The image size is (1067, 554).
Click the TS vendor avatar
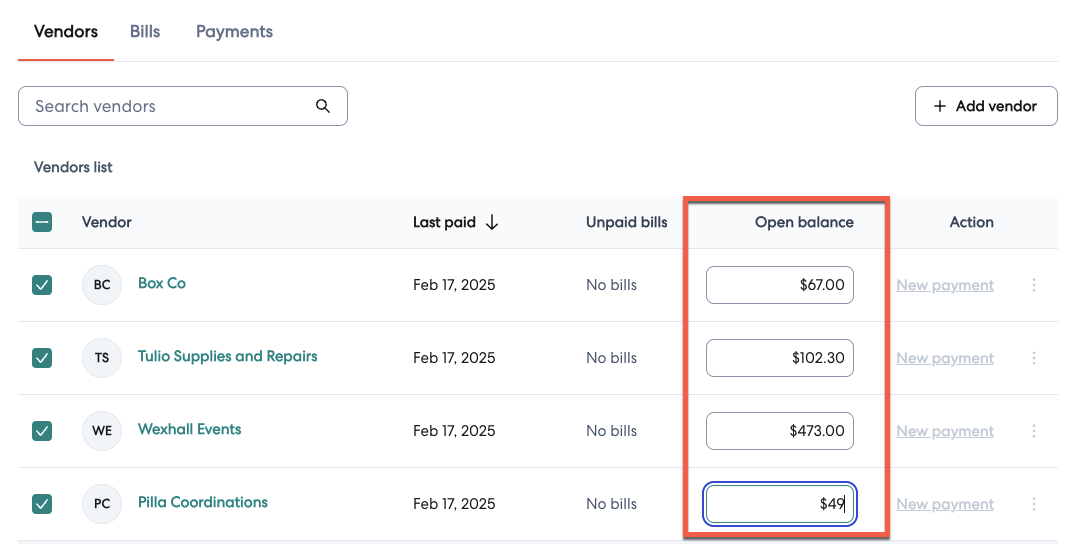(x=102, y=358)
